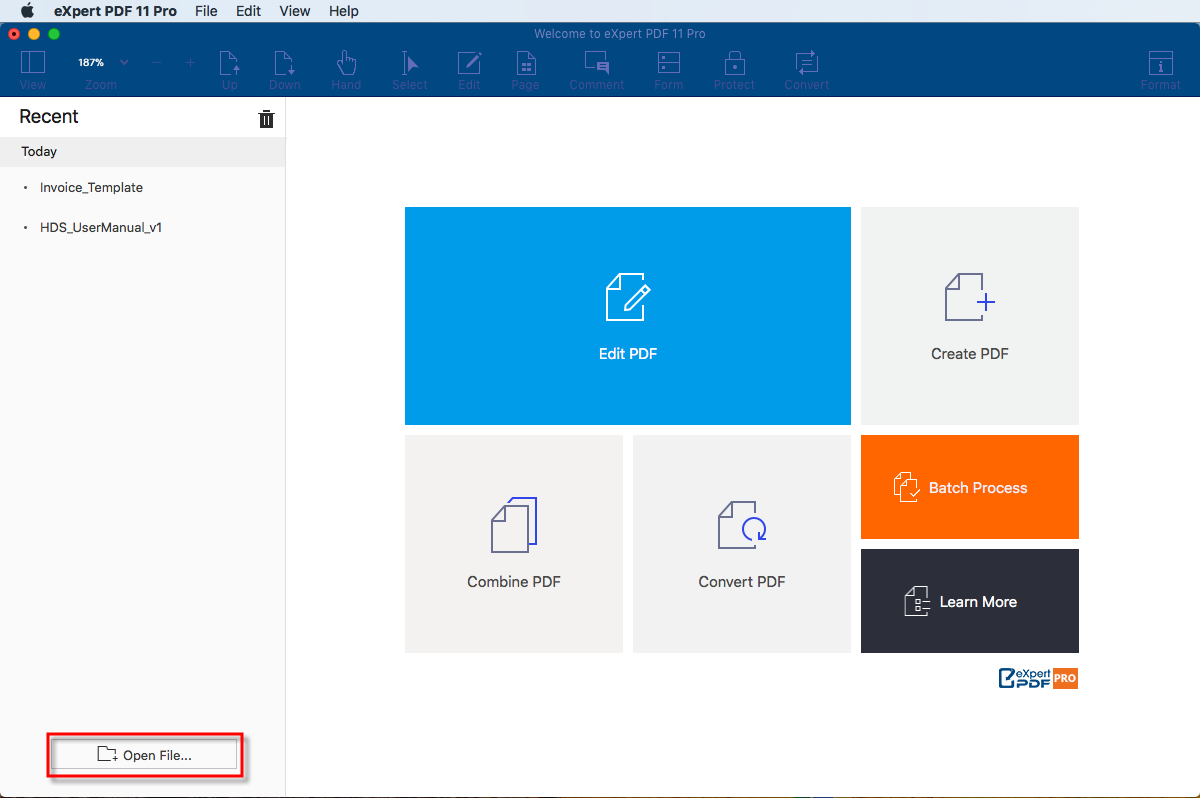This screenshot has height=798, width=1200.
Task: Open the View menu in menu bar
Action: [x=295, y=11]
